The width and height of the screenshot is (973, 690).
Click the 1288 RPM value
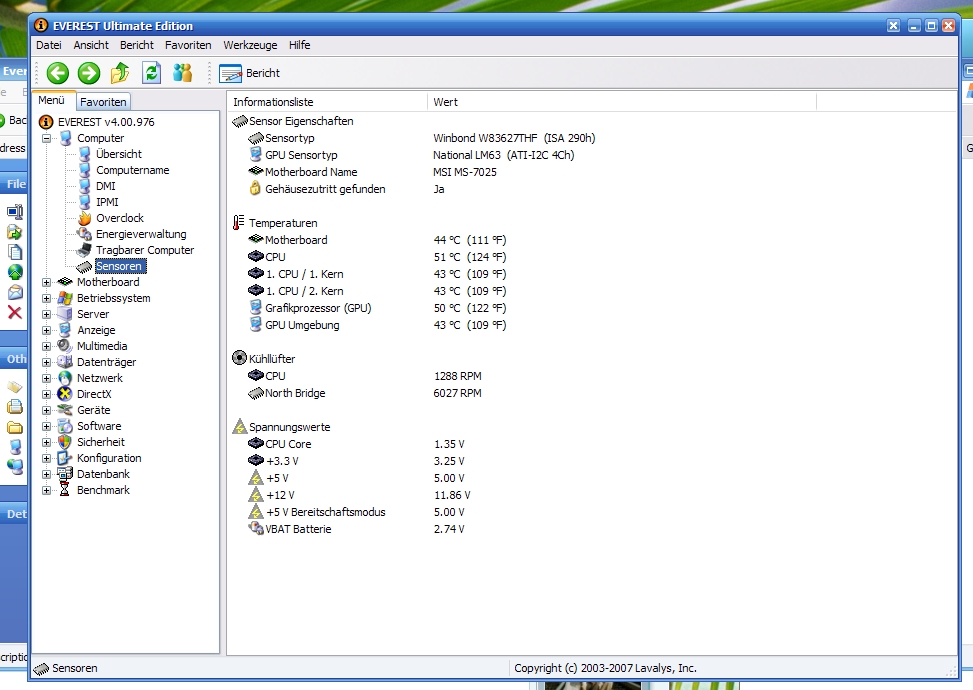457,376
